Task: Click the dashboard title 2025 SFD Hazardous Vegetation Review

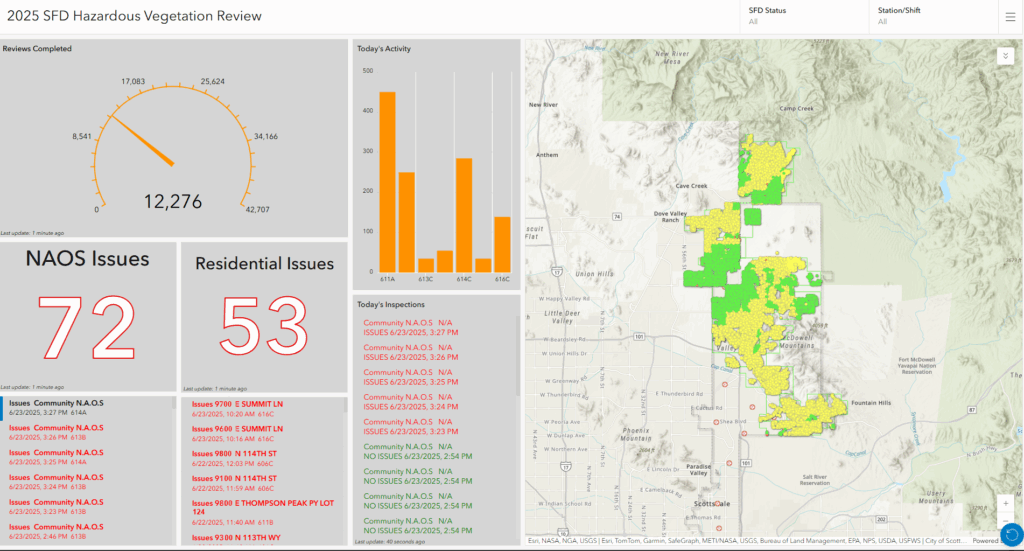Action: click(135, 16)
